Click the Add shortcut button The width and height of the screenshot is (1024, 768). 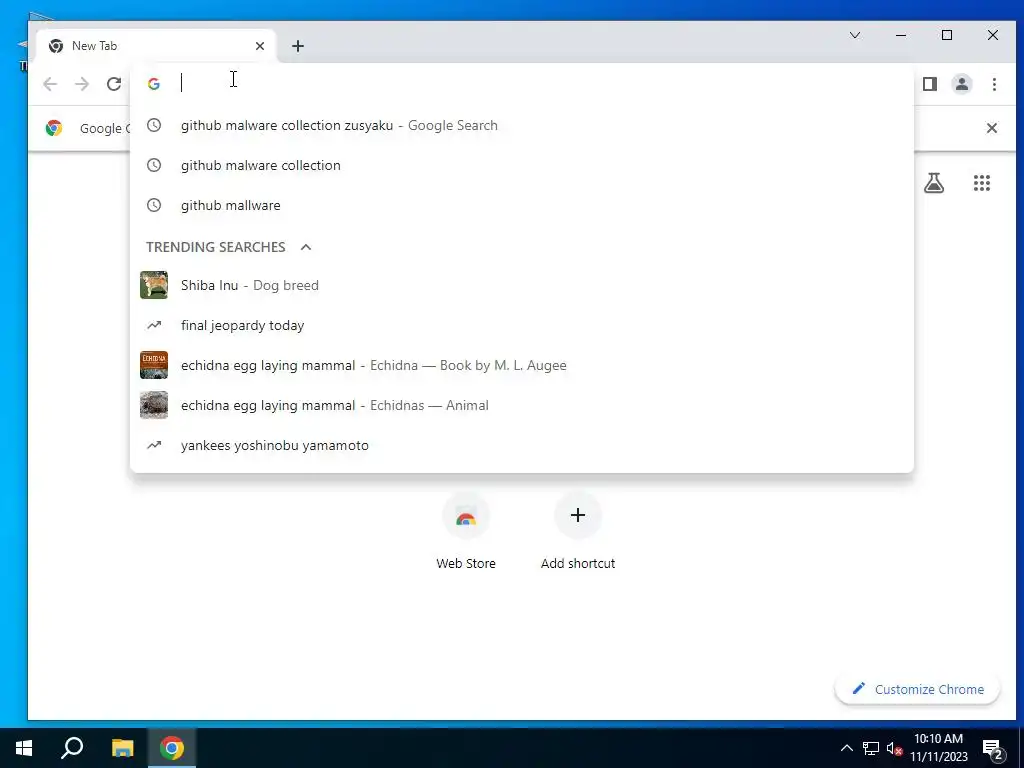coord(578,532)
